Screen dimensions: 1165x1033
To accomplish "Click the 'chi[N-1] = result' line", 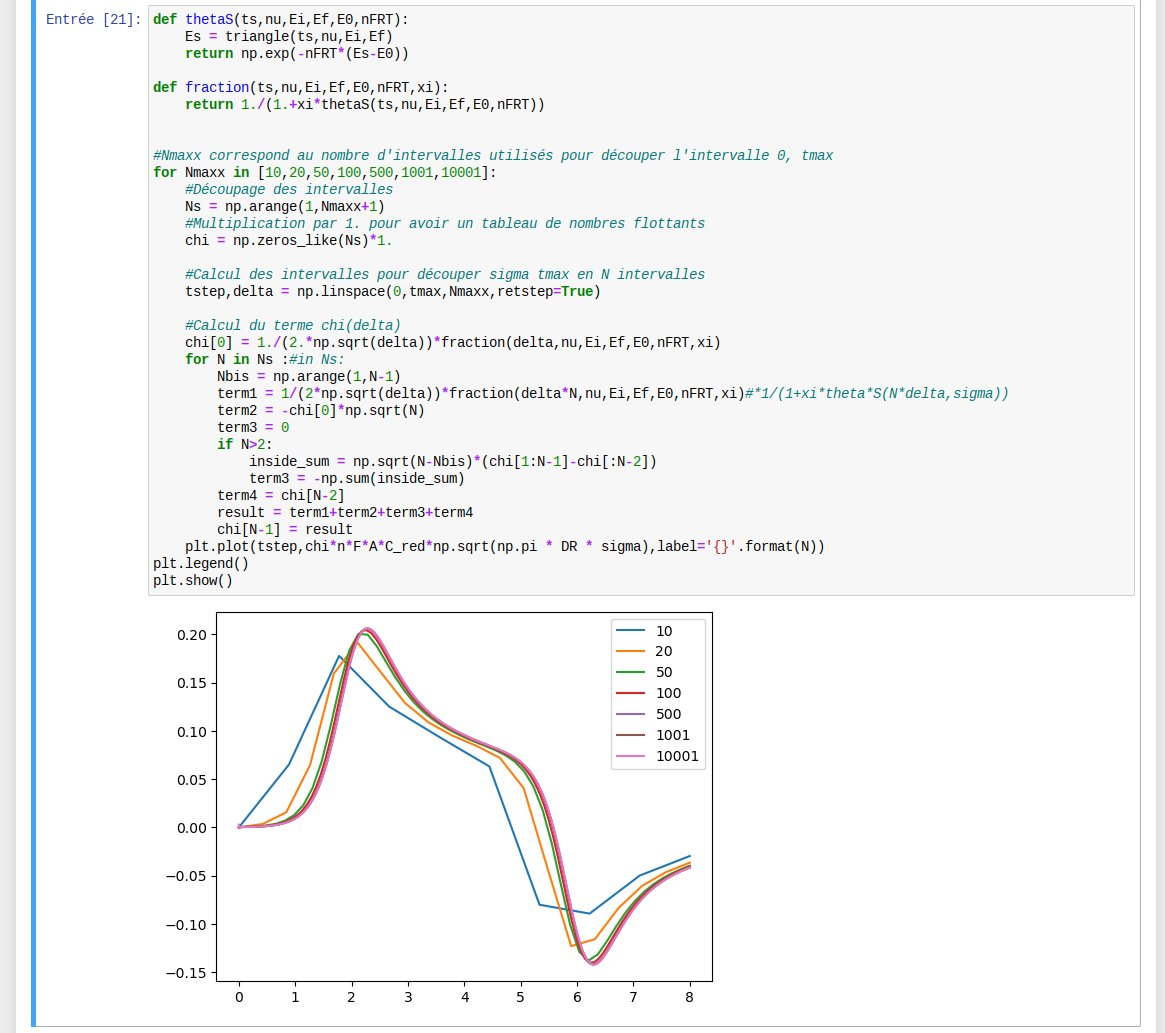I will click(x=285, y=530).
